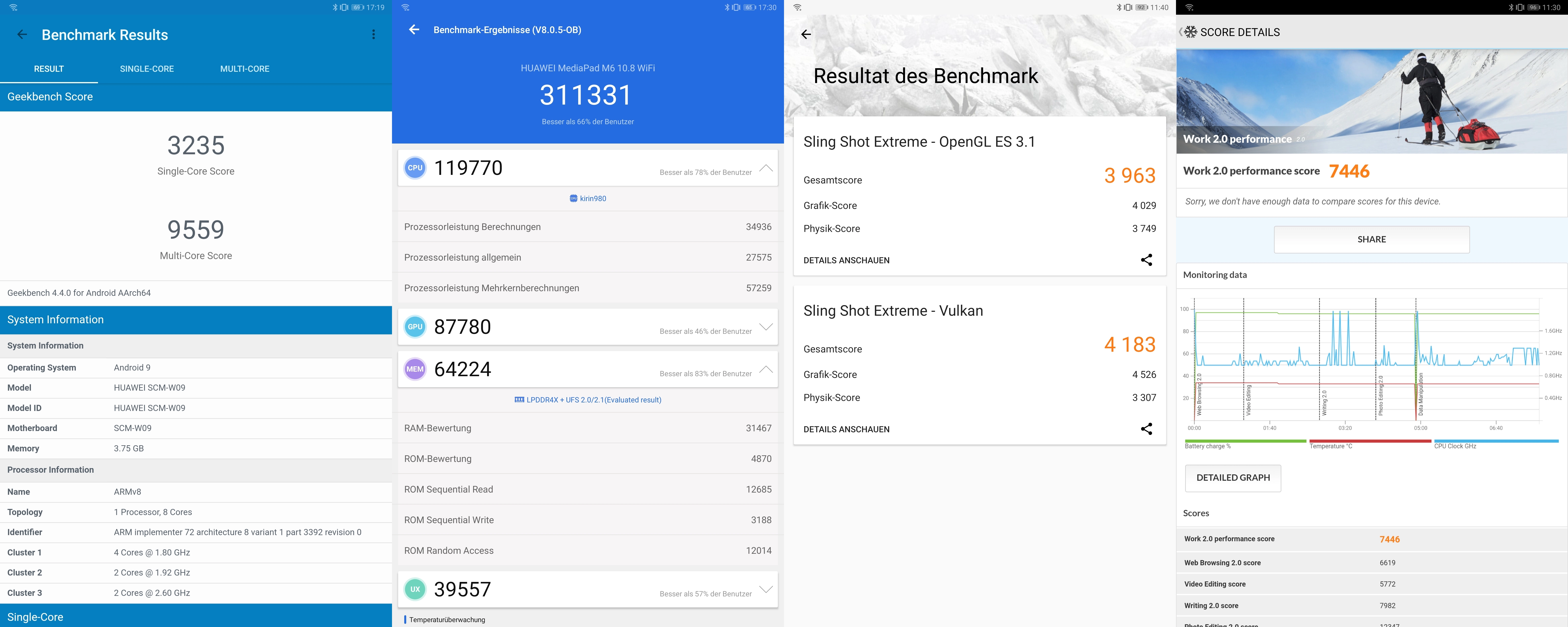The image size is (1568, 627).
Task: Tap the AnTuTu GPU badge icon
Action: 415,327
